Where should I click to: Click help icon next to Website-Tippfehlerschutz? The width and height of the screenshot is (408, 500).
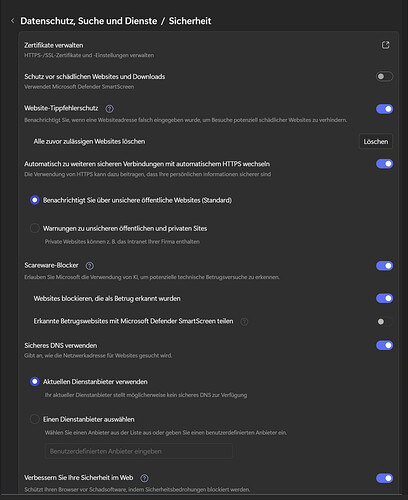click(x=109, y=109)
